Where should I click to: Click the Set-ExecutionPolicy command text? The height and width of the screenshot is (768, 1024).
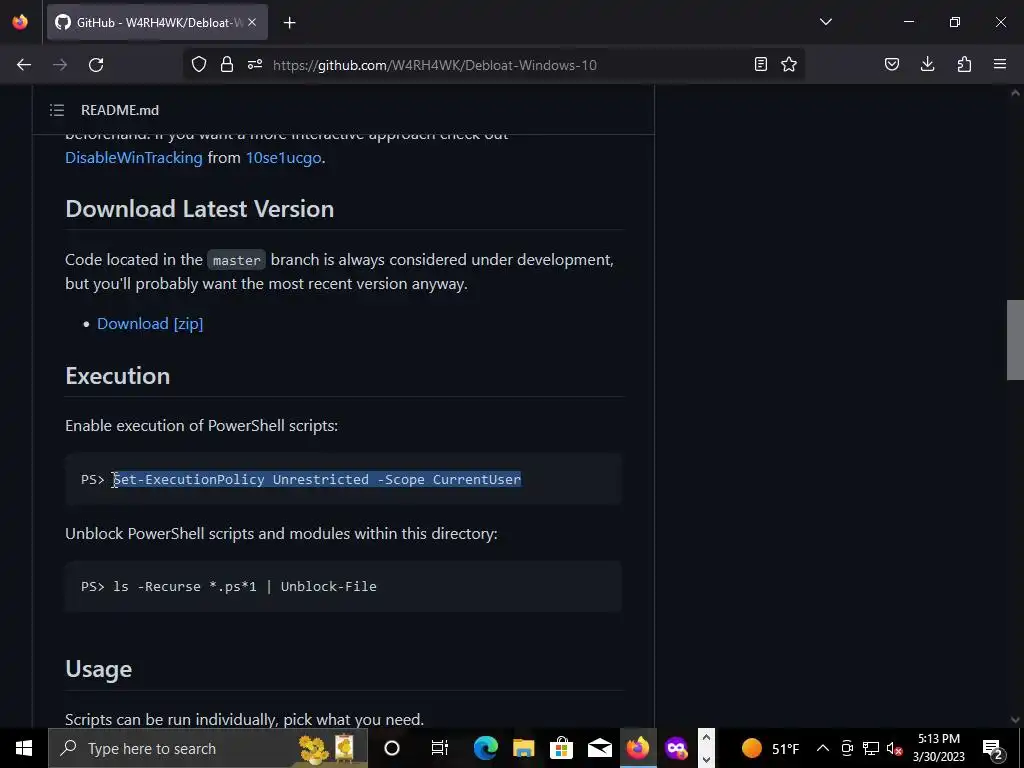coord(317,479)
